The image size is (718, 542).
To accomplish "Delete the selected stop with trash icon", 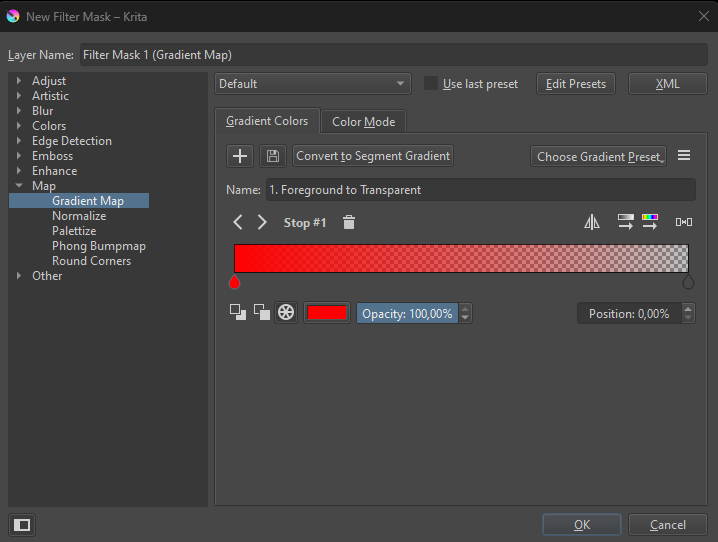I will click(348, 222).
